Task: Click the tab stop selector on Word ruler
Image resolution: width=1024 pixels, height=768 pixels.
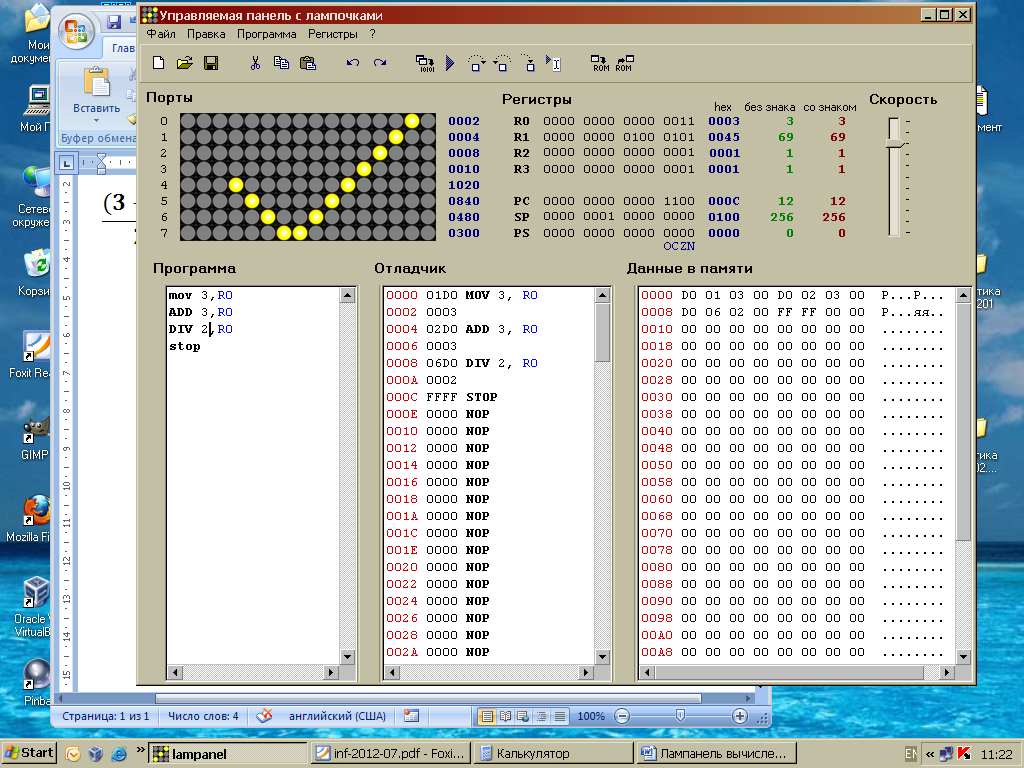Action: [66, 163]
